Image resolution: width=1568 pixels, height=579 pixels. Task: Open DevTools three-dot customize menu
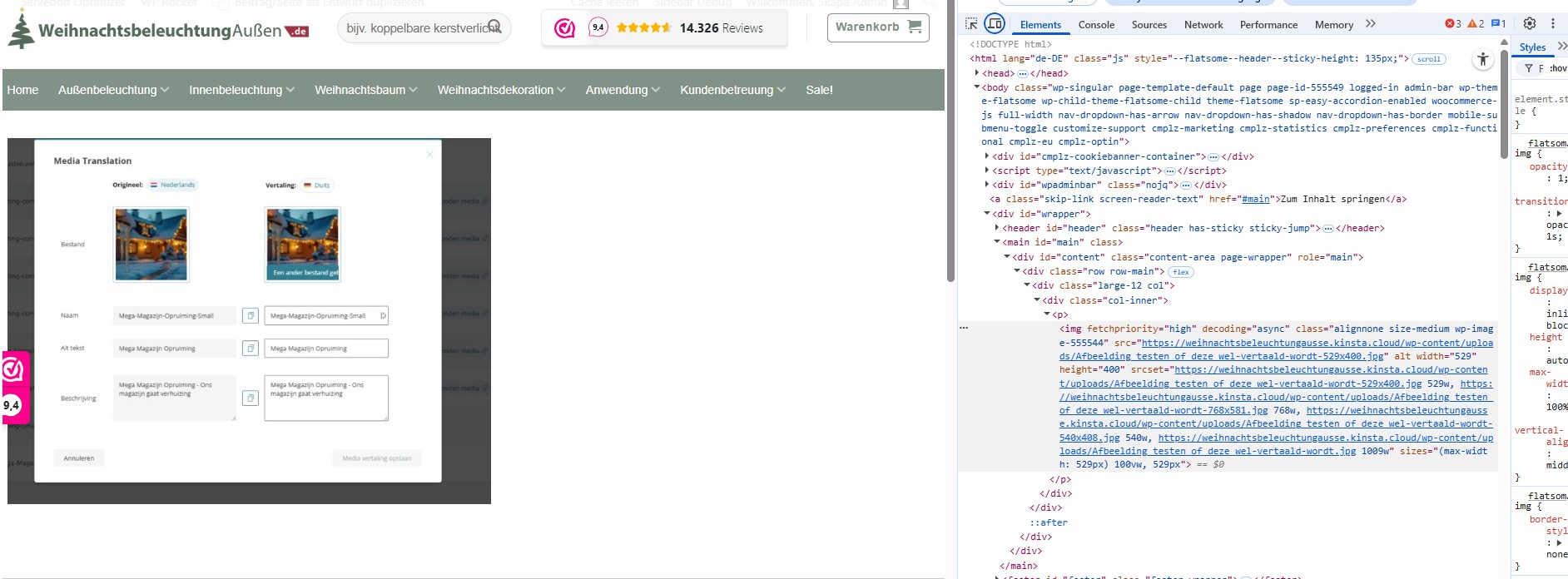tap(1552, 23)
